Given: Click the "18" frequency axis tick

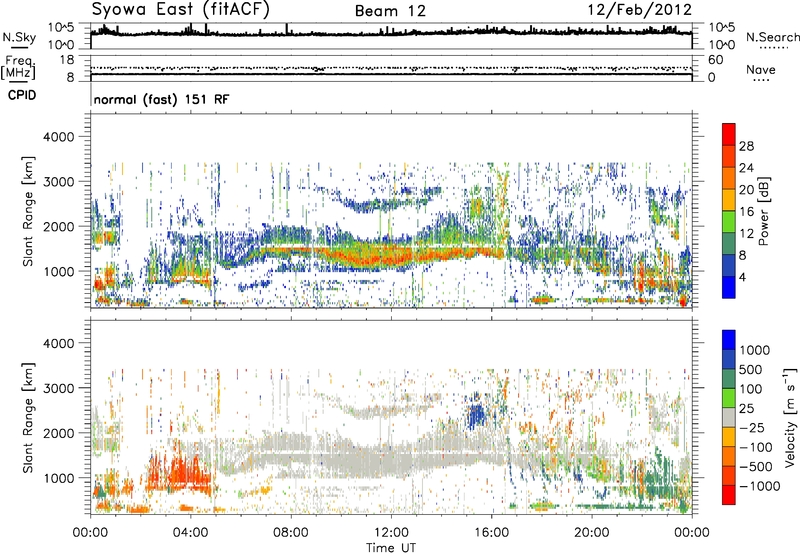Looking at the screenshot, I should coord(67,60).
